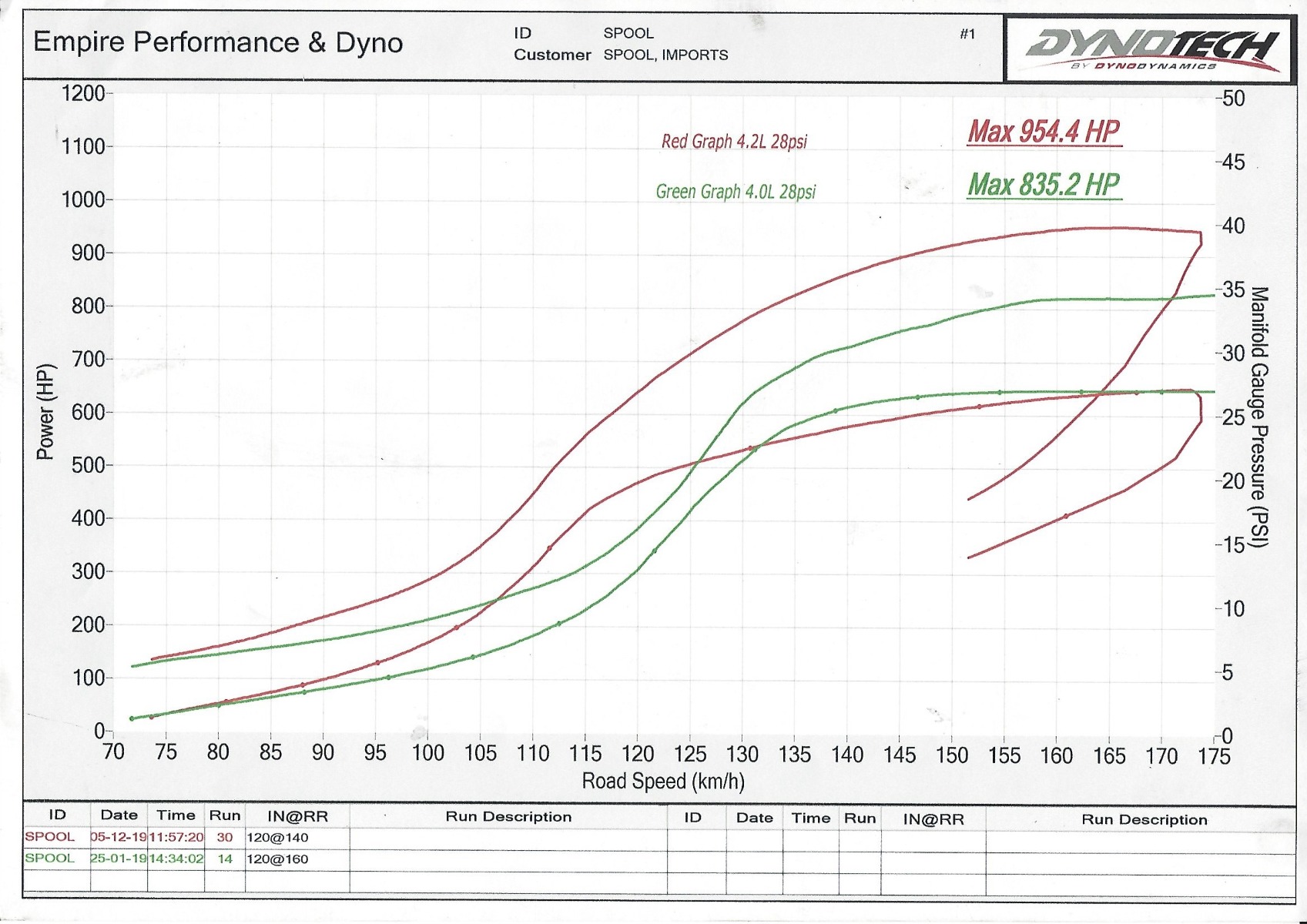Click the Run 14 table cell

click(x=225, y=859)
